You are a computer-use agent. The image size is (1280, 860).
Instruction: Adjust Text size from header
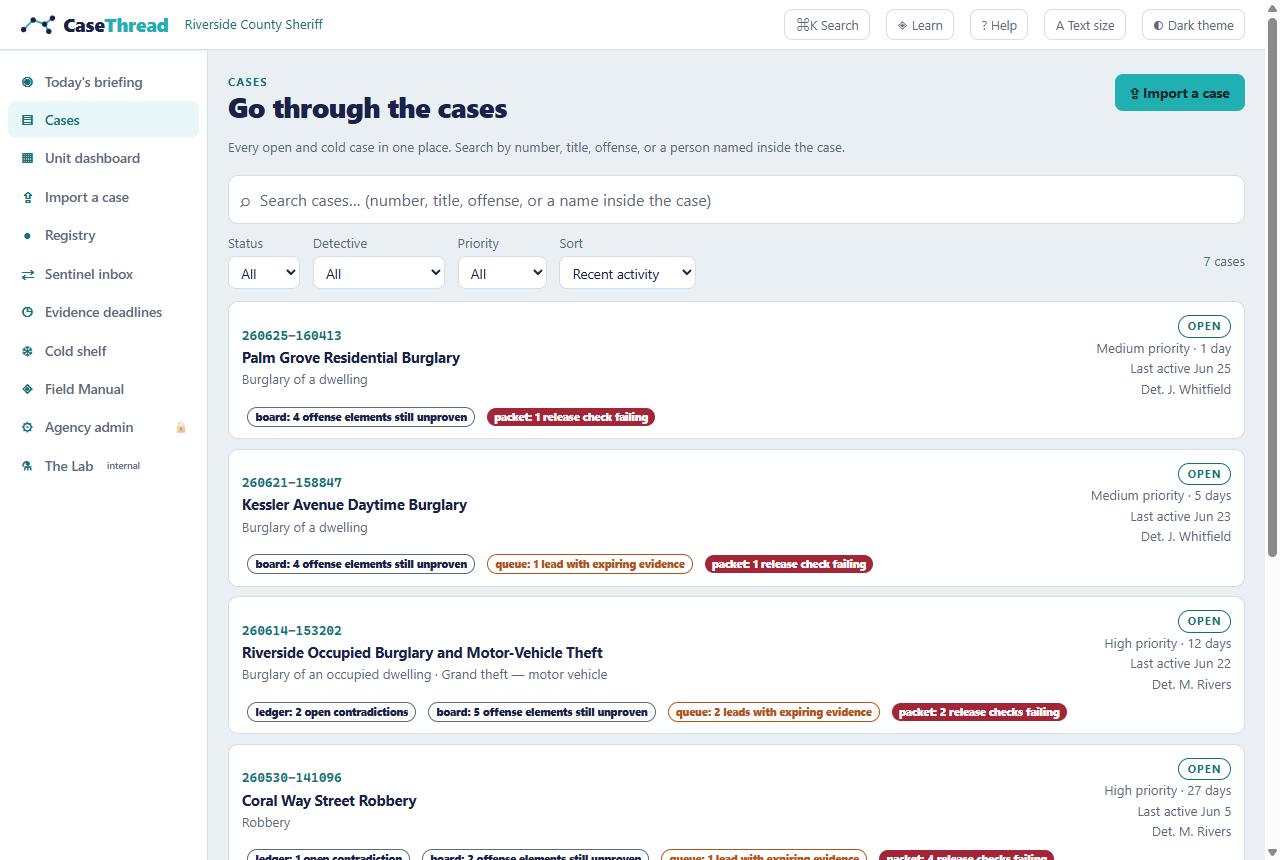click(x=1085, y=25)
